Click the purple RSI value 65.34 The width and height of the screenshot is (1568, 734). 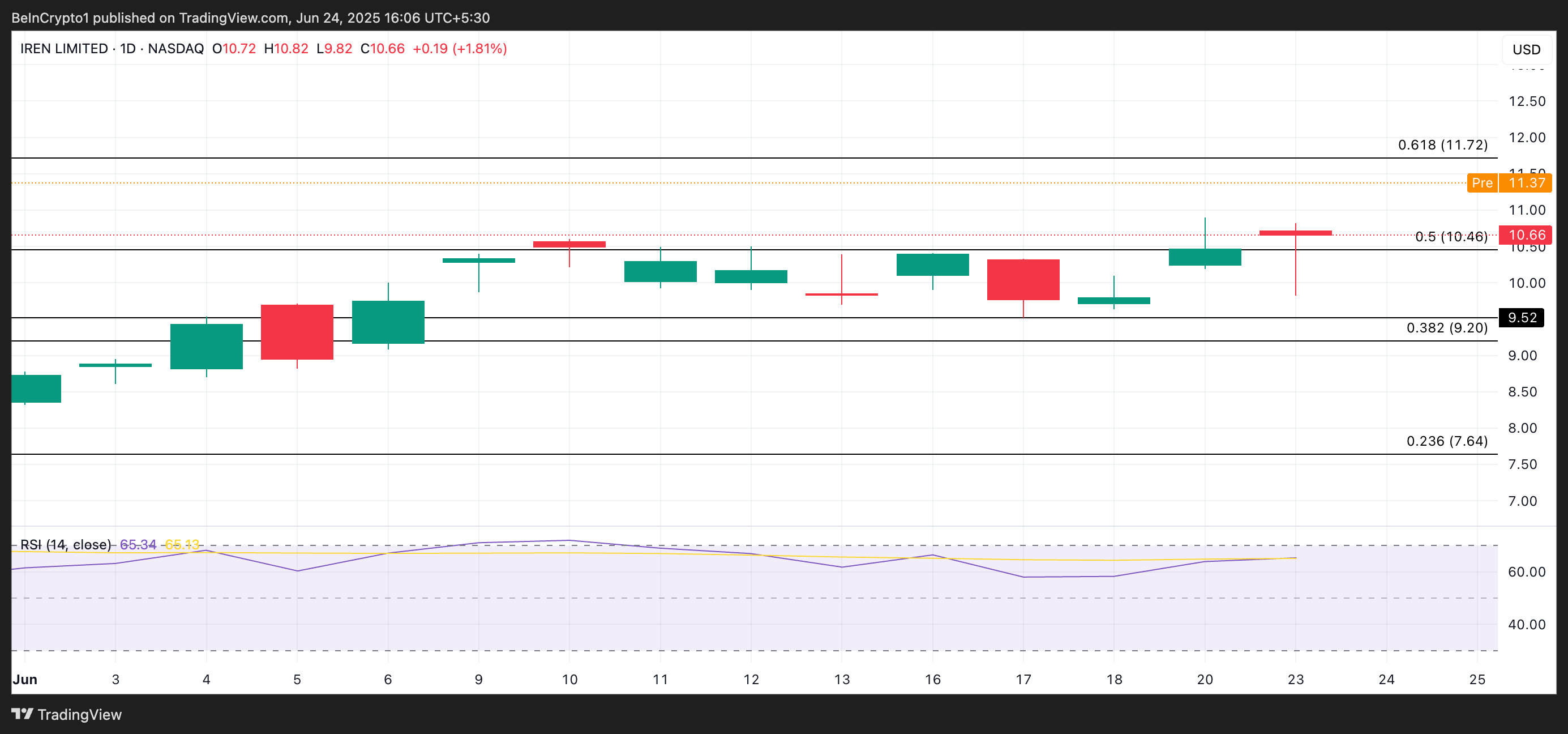(138, 545)
